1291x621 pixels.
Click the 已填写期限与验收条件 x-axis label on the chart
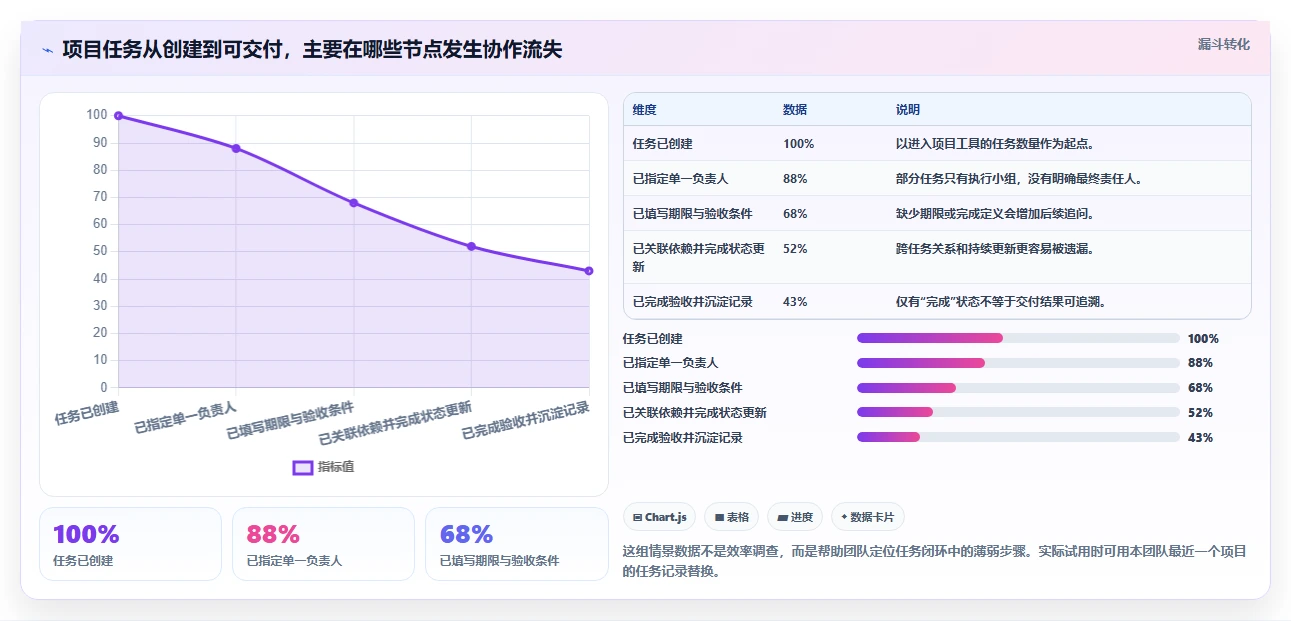[x=290, y=421]
